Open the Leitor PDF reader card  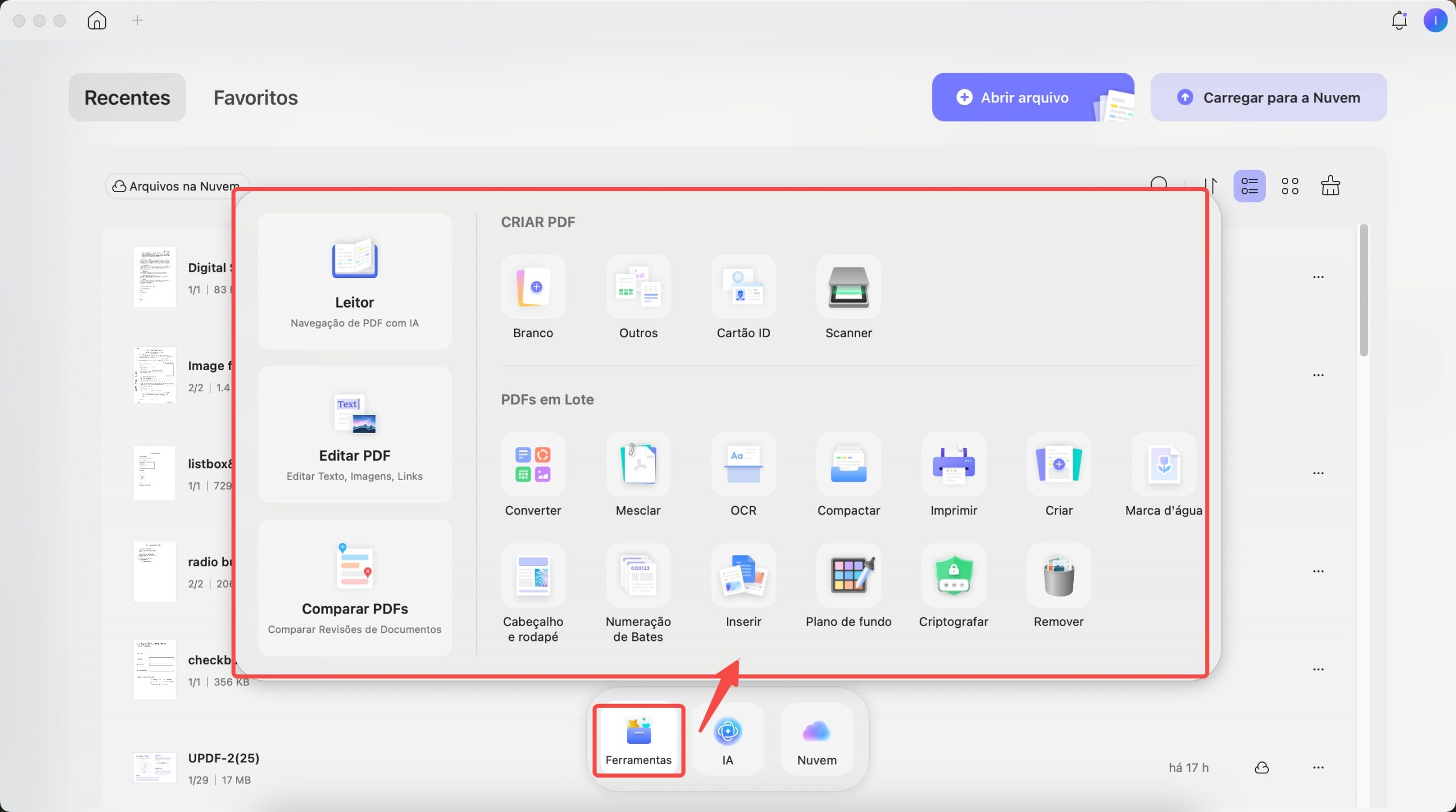(354, 281)
